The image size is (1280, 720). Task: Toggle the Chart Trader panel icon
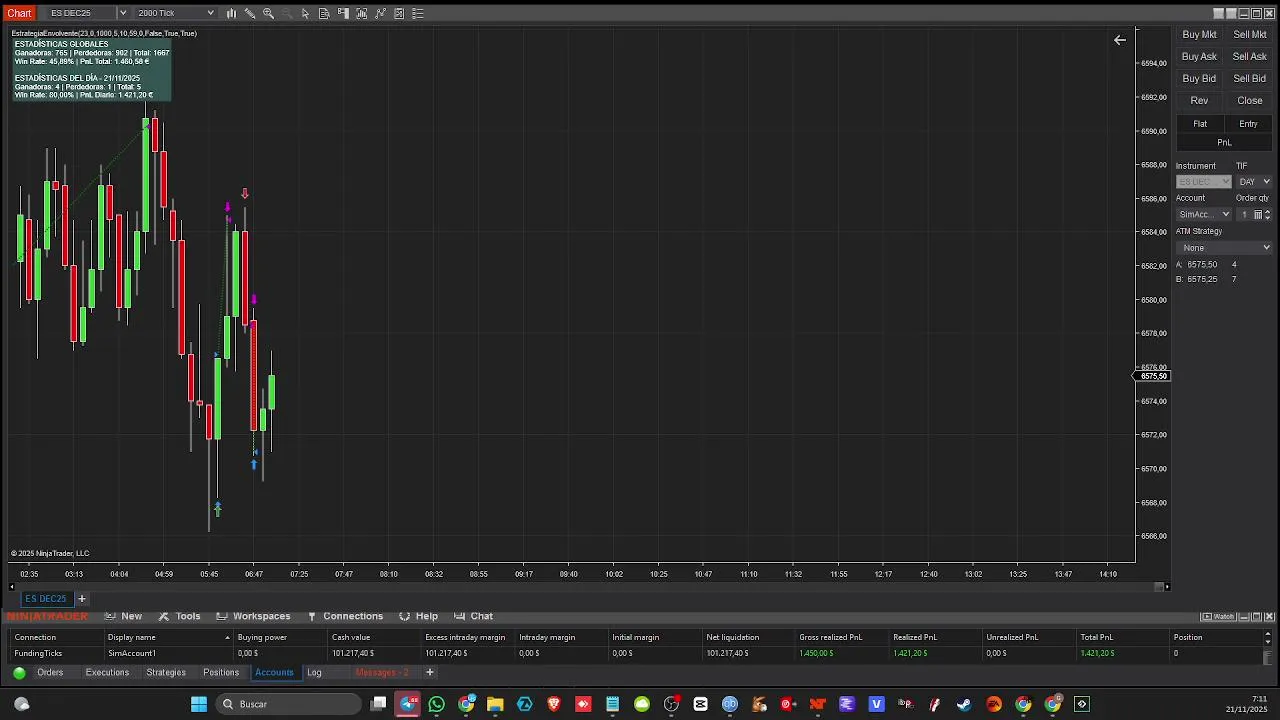[343, 13]
